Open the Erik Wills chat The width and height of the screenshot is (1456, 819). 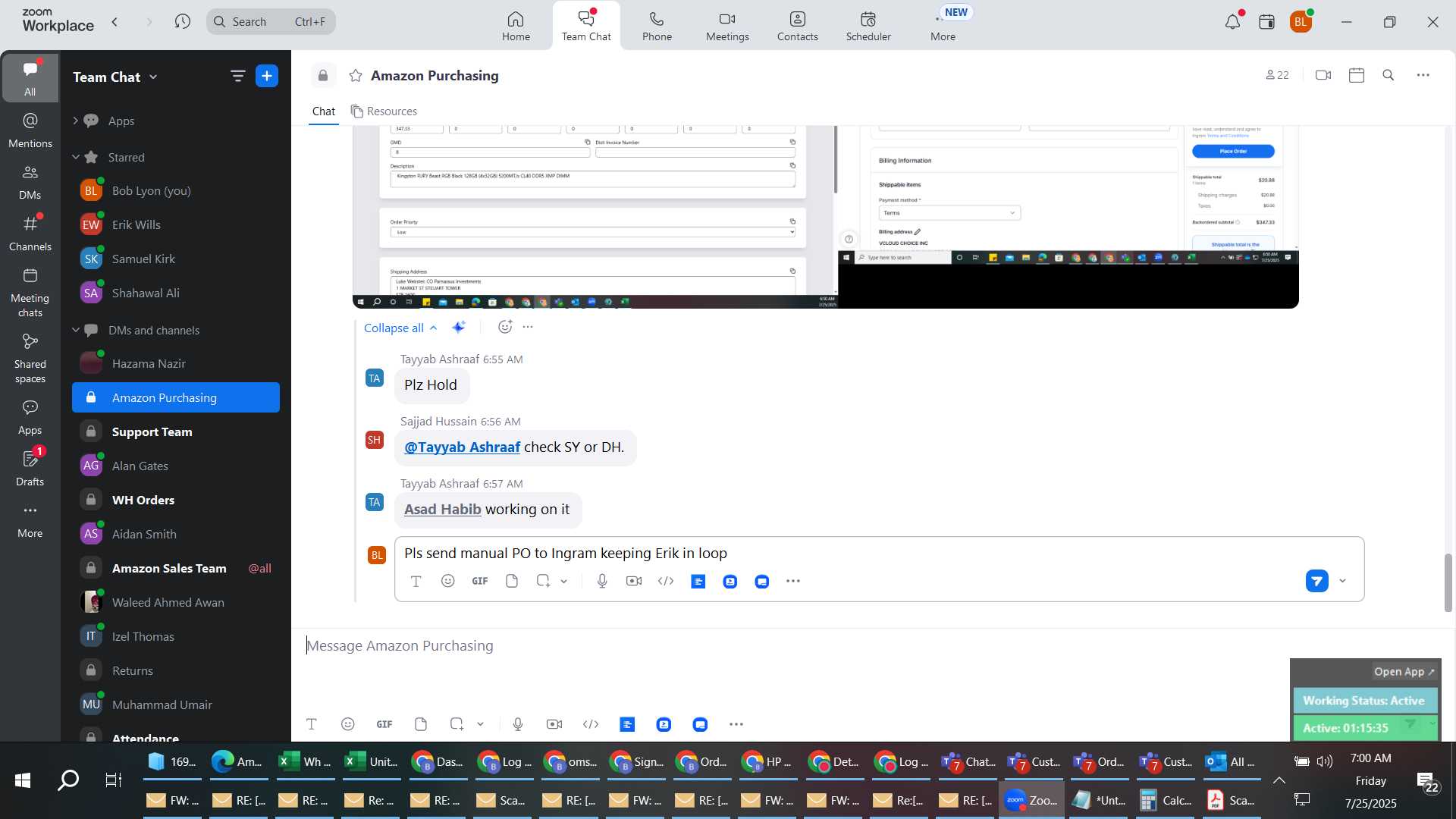176,225
